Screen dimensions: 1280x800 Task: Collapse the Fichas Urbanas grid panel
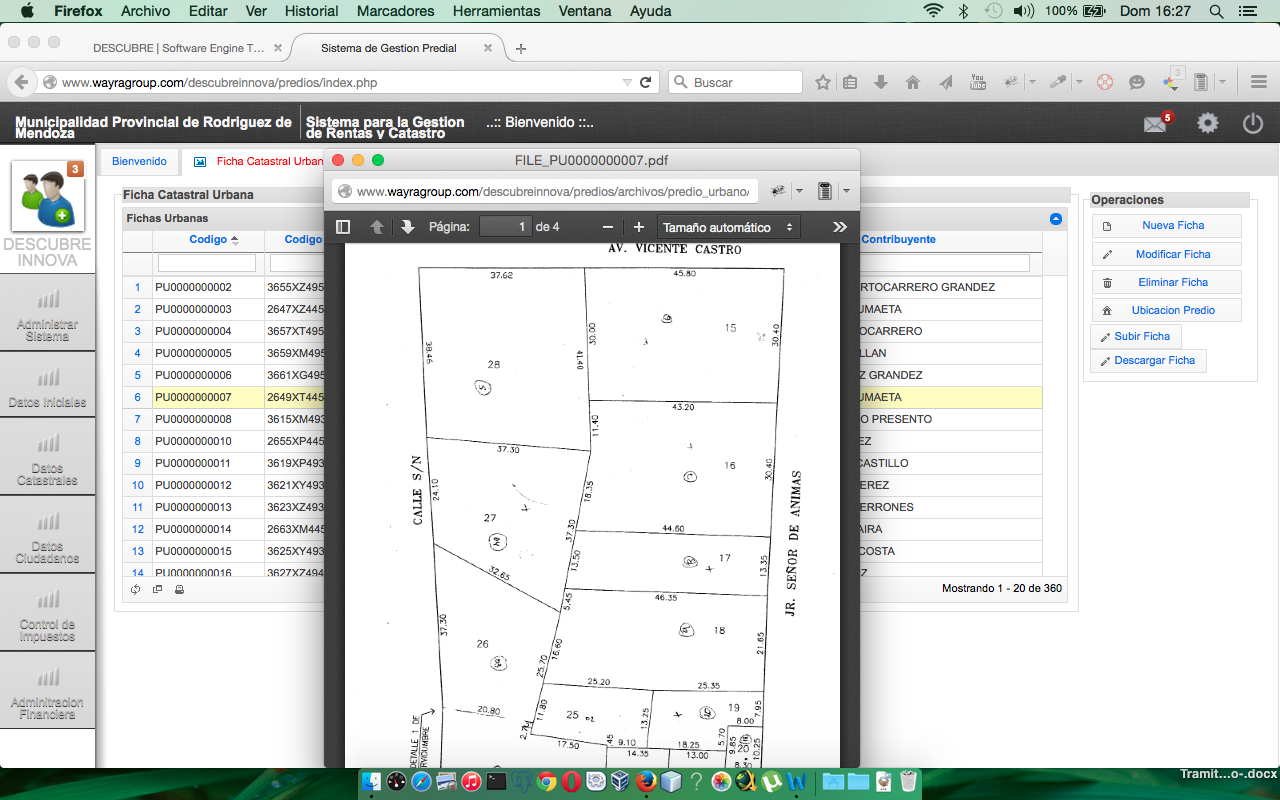point(1056,218)
